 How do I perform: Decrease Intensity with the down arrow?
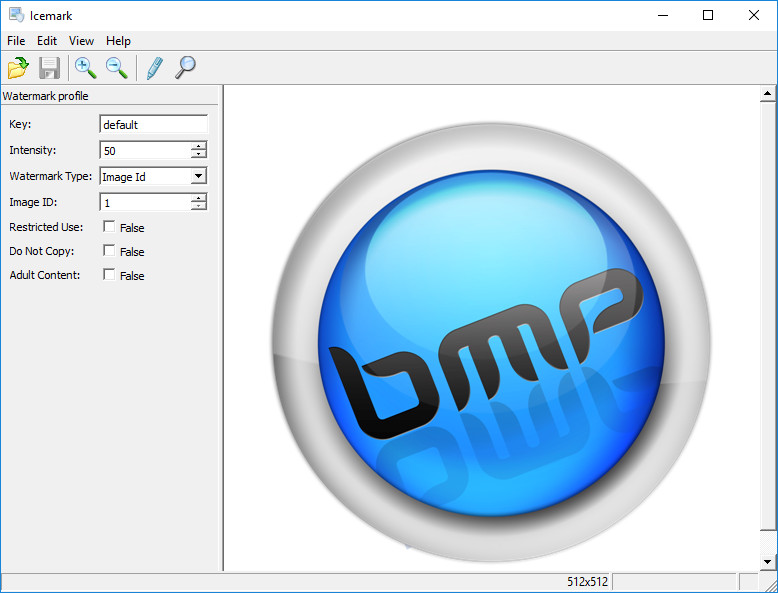[x=198, y=154]
